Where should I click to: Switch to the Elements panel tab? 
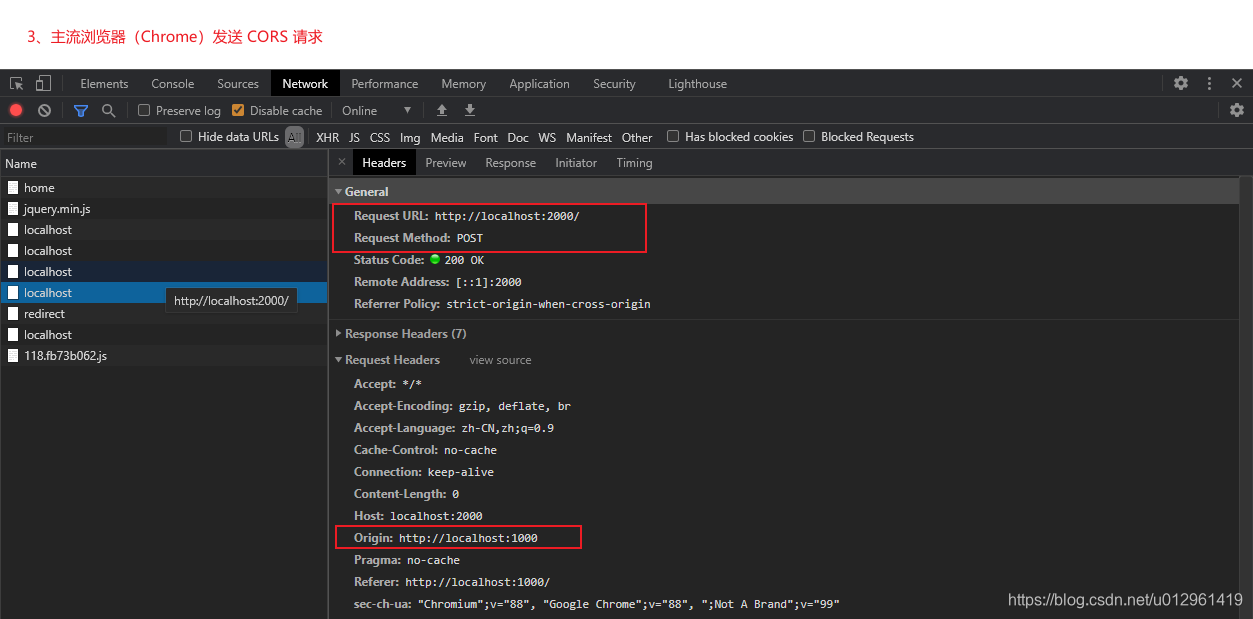[x=104, y=84]
